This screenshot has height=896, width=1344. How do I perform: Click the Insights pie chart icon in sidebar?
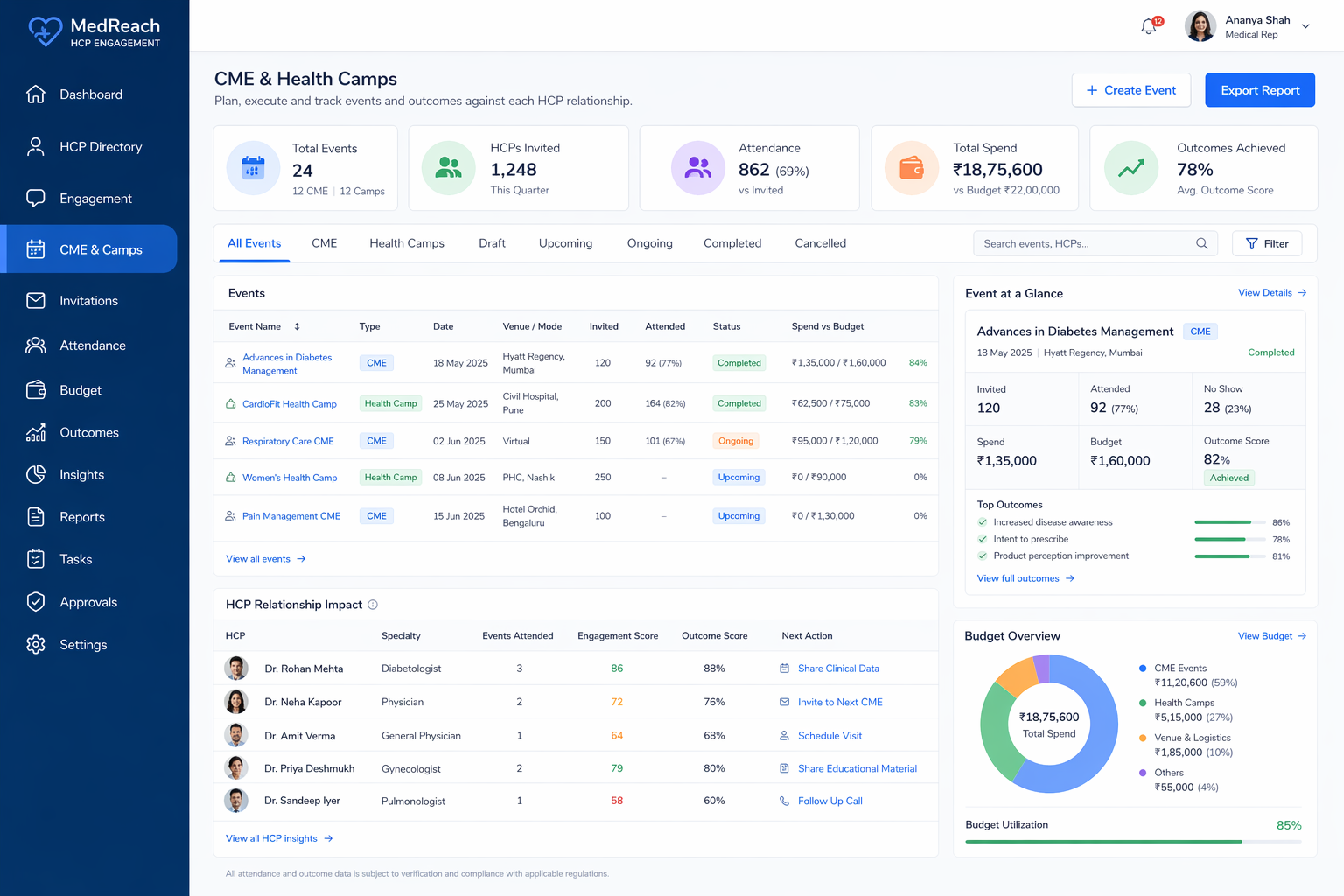(x=36, y=475)
